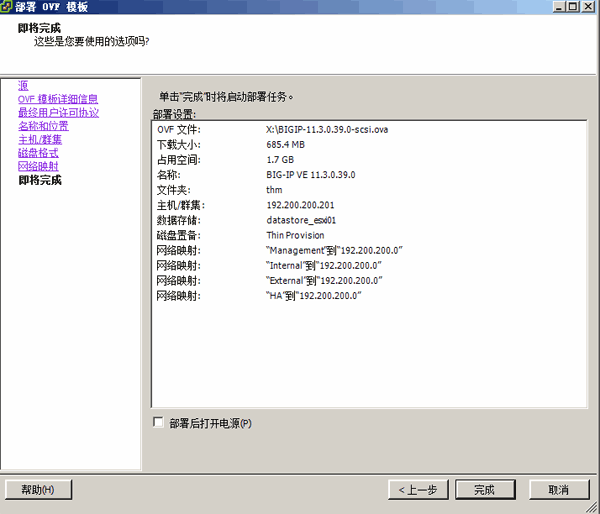Screen dimensions: 600x514
Task: Select the Internal network mapping value
Action: click(x=324, y=266)
